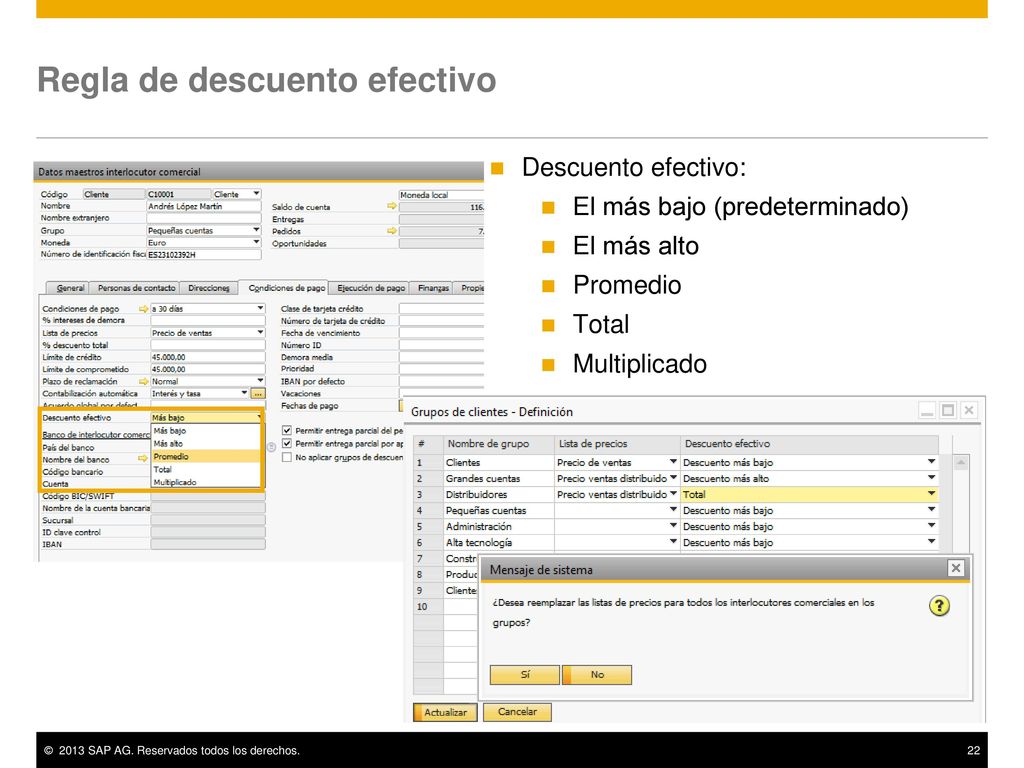Click question mark icon in Mensaje de sistema
This screenshot has height=768, width=1024.
pyautogui.click(x=939, y=605)
